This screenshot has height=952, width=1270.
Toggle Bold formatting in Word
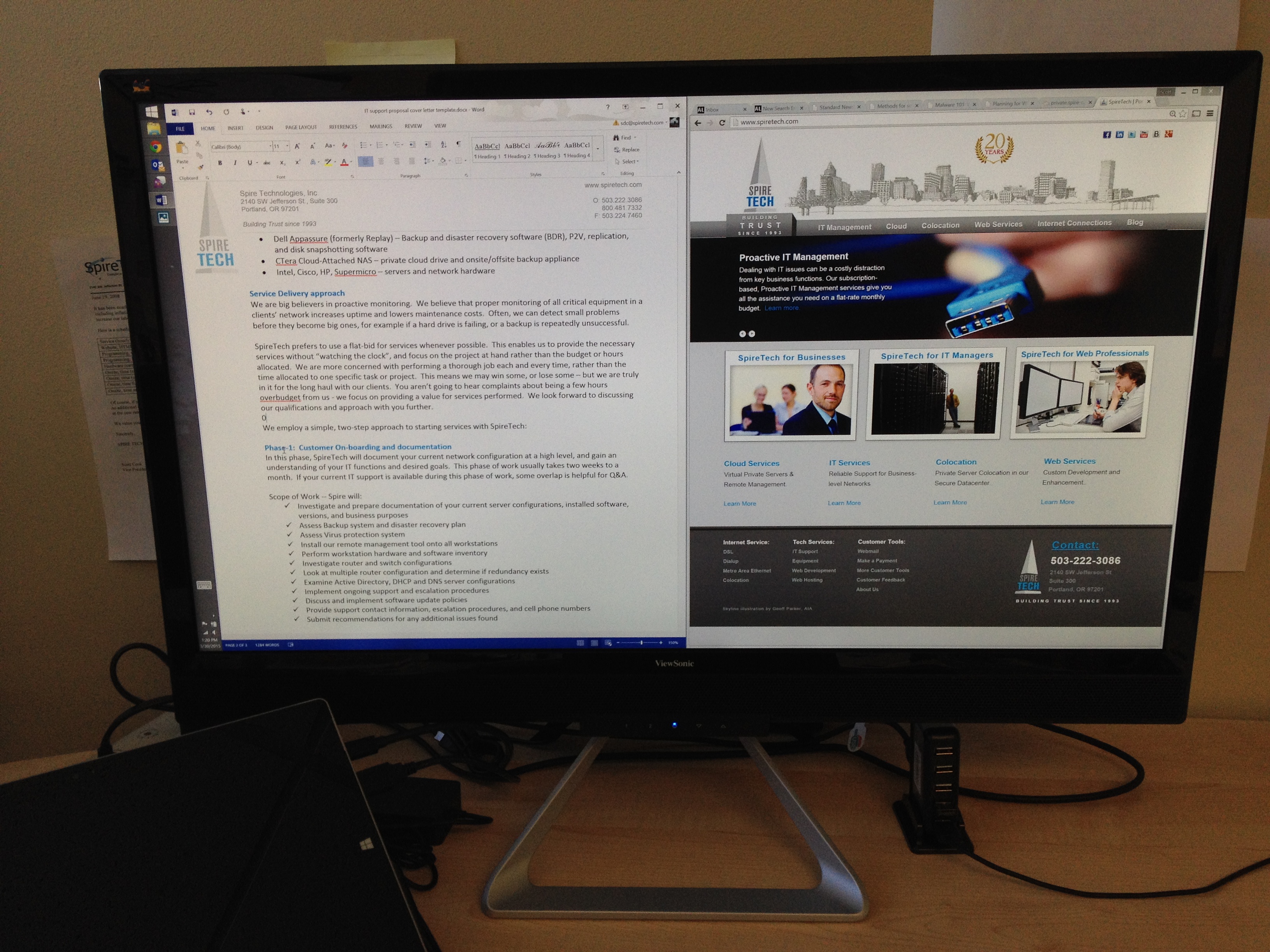221,163
